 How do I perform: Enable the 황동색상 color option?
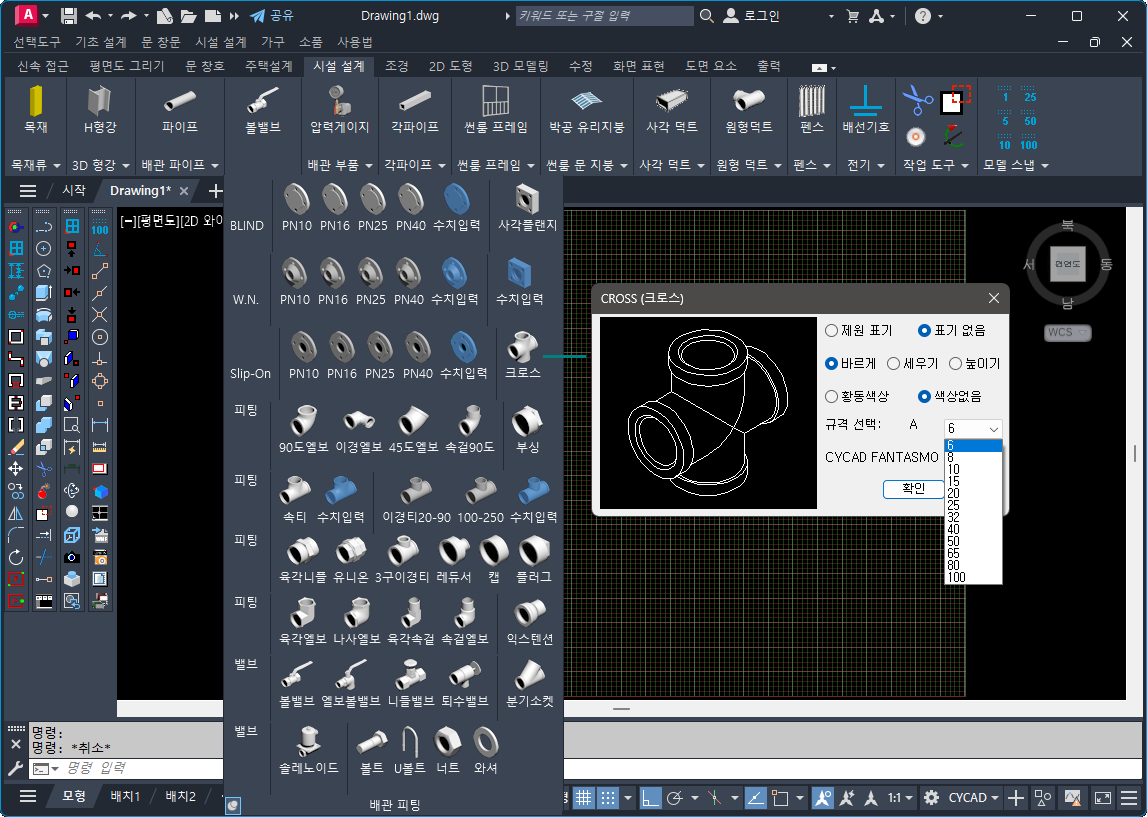[x=832, y=397]
